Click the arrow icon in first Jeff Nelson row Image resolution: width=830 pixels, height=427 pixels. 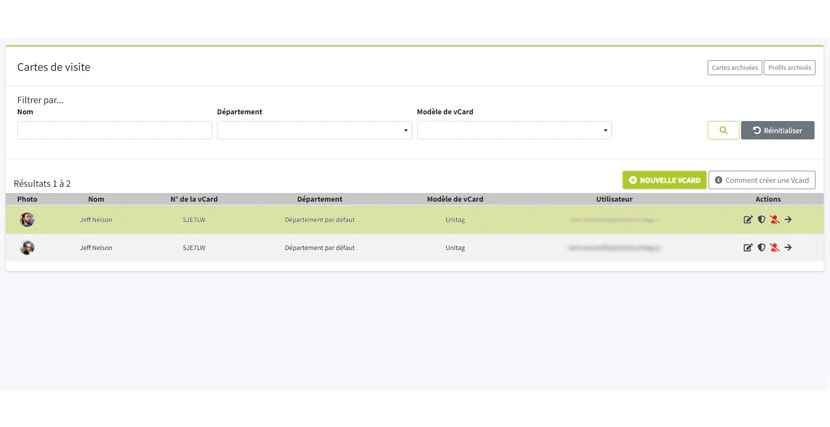(788, 220)
